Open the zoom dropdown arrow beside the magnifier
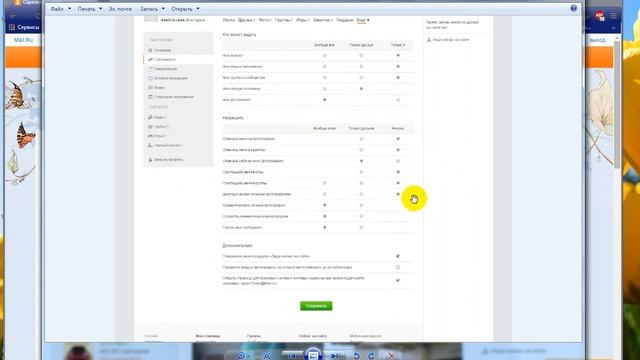The width and height of the screenshot is (640, 360). pos(249,356)
